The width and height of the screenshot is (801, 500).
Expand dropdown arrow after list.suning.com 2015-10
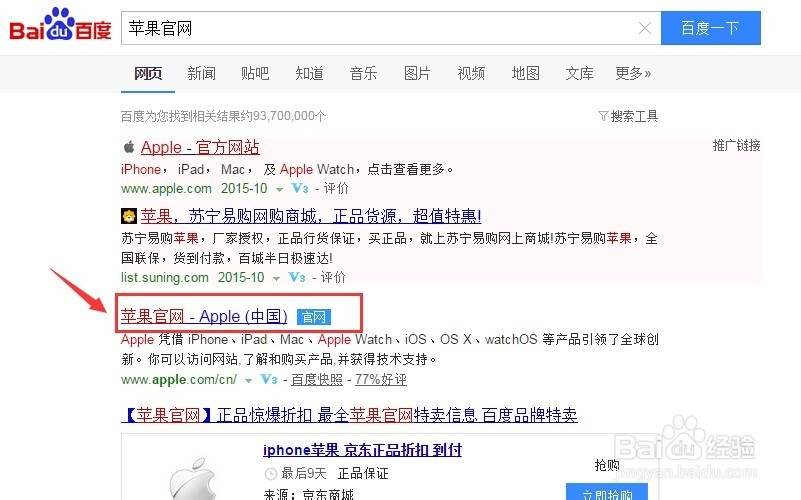coord(276,278)
